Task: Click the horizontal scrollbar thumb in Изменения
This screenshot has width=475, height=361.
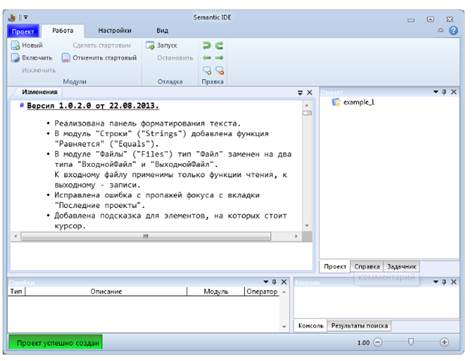Action: [x=146, y=236]
